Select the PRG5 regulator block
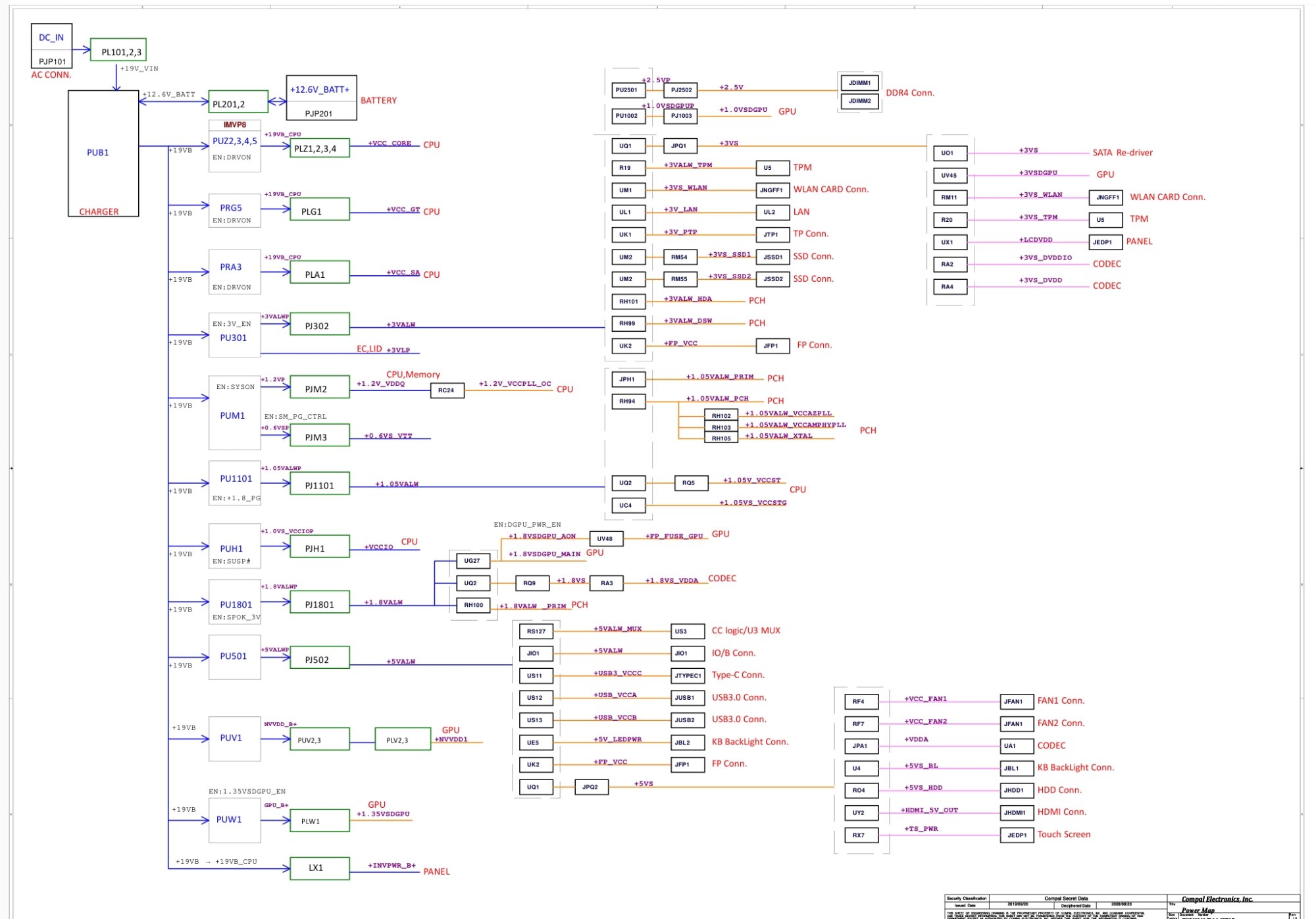This screenshot has width=1316, height=919. [235, 211]
